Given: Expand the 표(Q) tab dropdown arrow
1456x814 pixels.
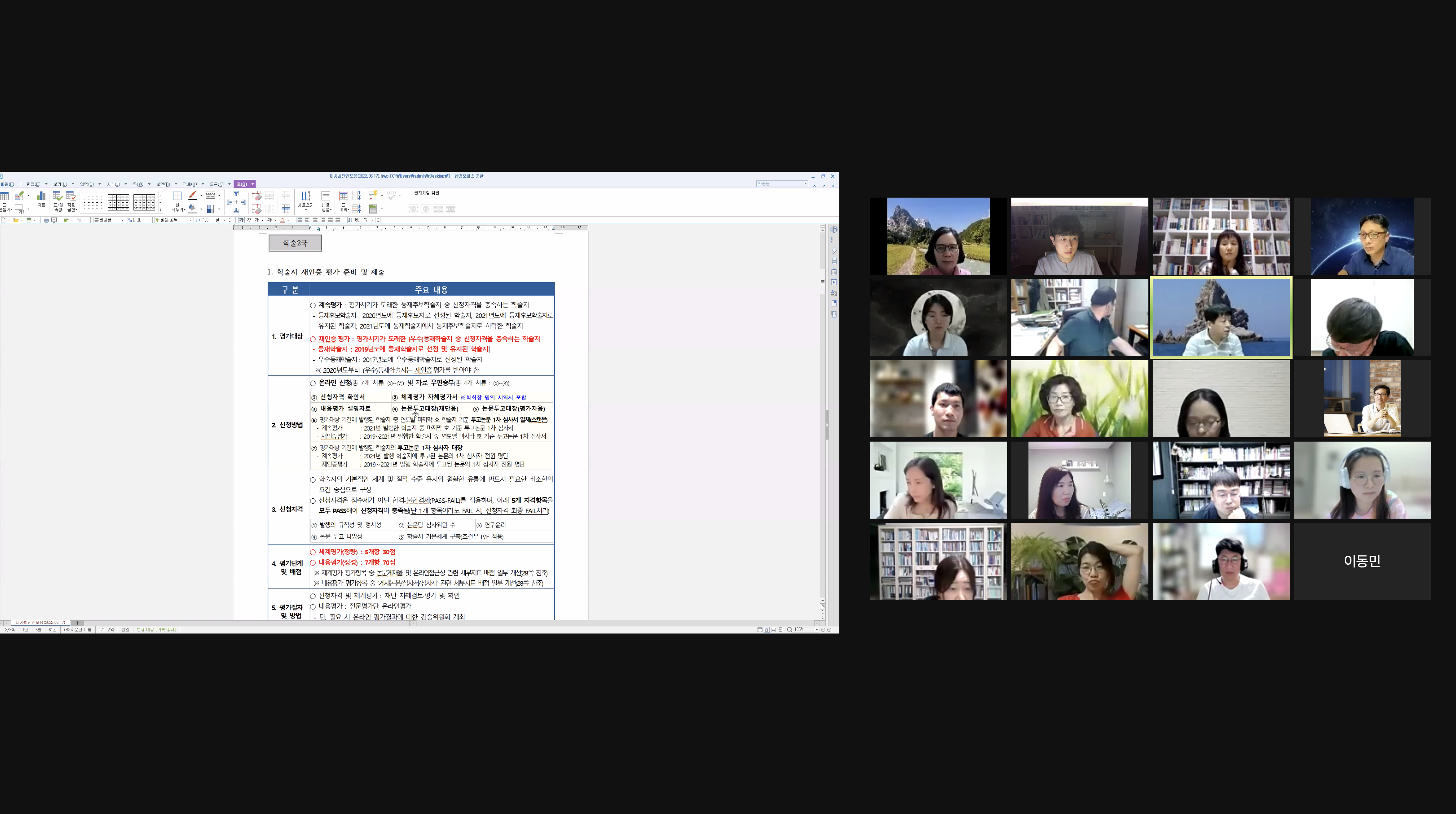Looking at the screenshot, I should [253, 184].
